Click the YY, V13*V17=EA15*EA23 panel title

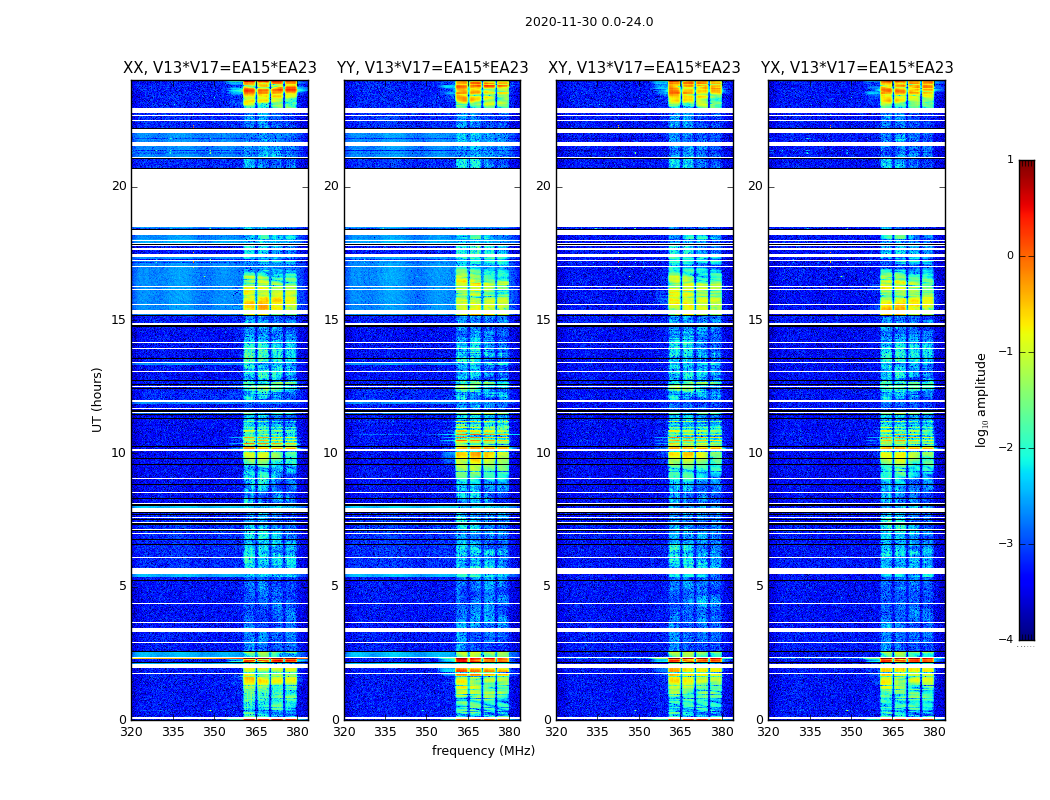(433, 68)
